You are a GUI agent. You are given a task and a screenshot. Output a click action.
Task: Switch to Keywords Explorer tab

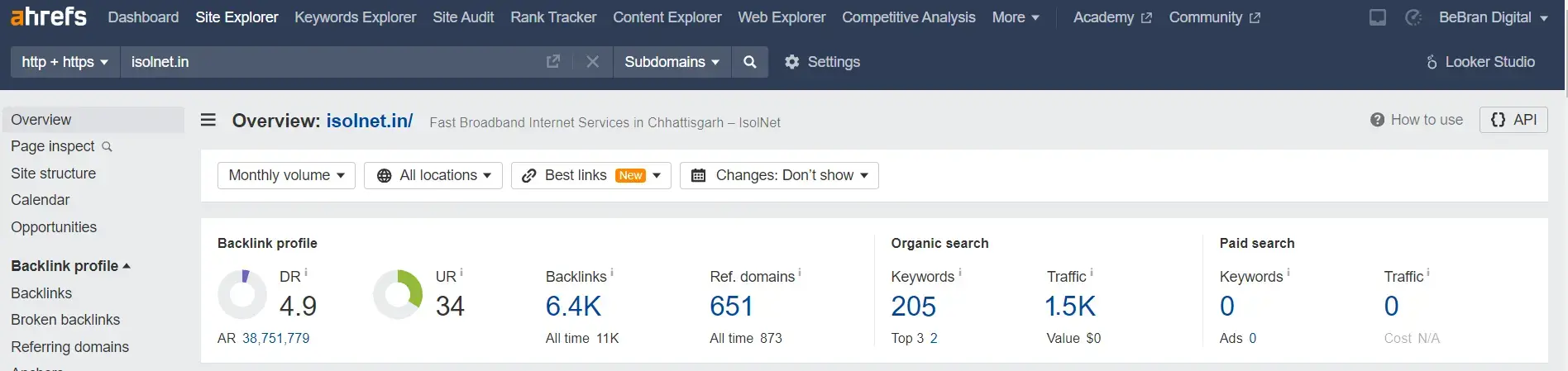(355, 17)
